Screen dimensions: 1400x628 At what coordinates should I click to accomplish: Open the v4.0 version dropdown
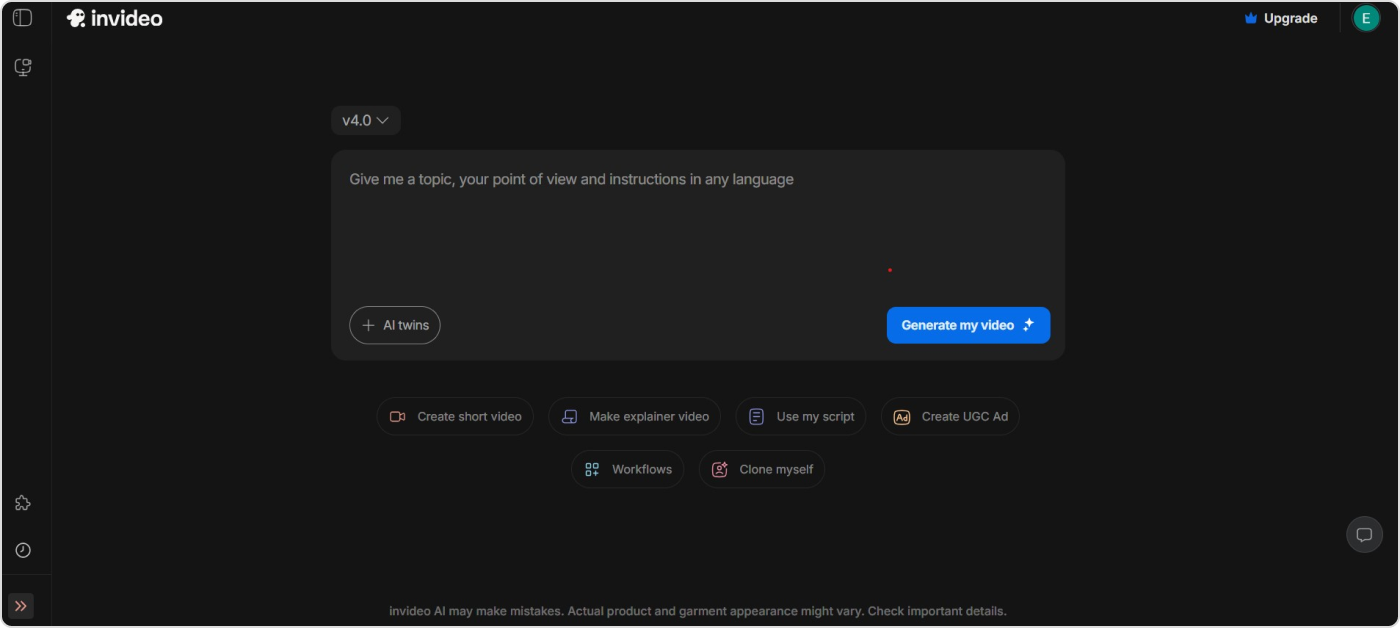(x=365, y=121)
